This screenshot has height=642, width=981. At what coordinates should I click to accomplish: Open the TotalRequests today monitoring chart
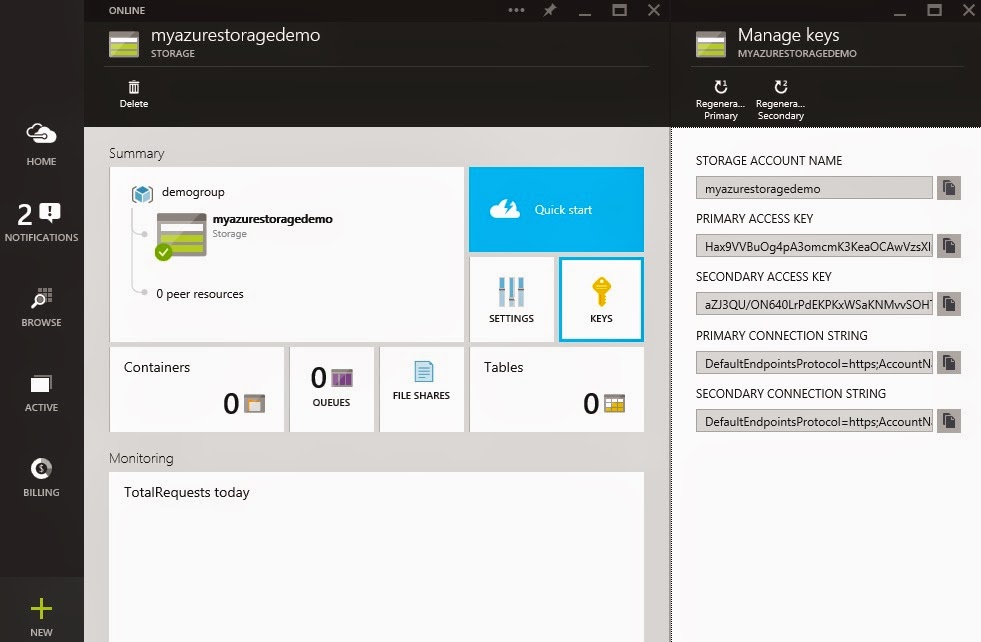377,557
